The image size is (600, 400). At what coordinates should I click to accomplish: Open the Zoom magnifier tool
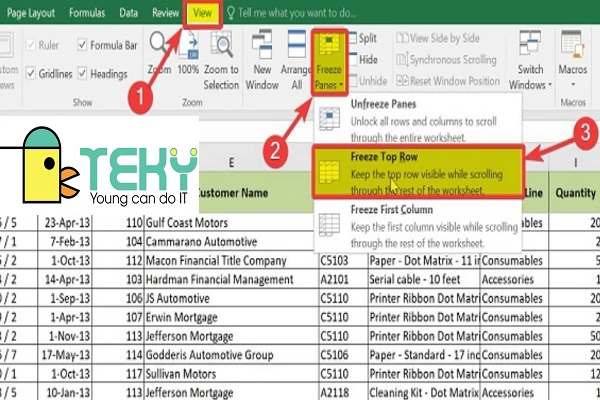[x=159, y=54]
